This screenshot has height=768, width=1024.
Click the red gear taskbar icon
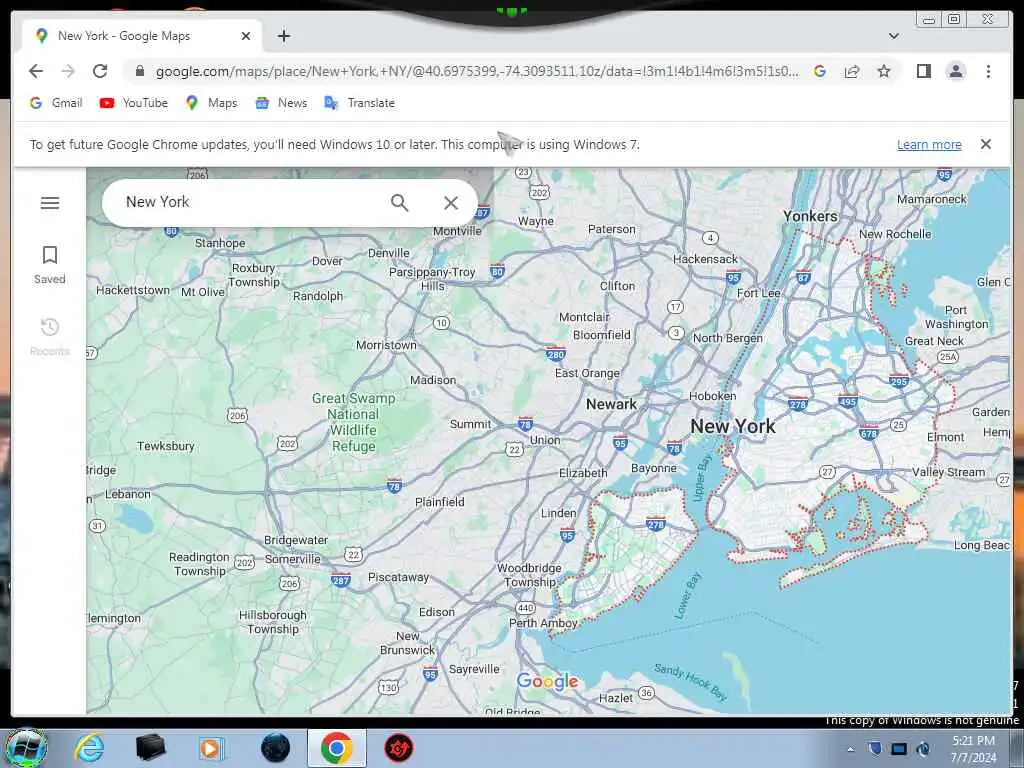pyautogui.click(x=398, y=748)
